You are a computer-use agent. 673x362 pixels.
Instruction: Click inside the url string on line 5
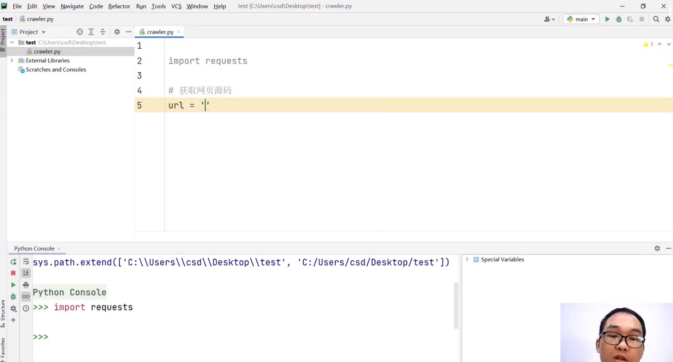click(206, 105)
